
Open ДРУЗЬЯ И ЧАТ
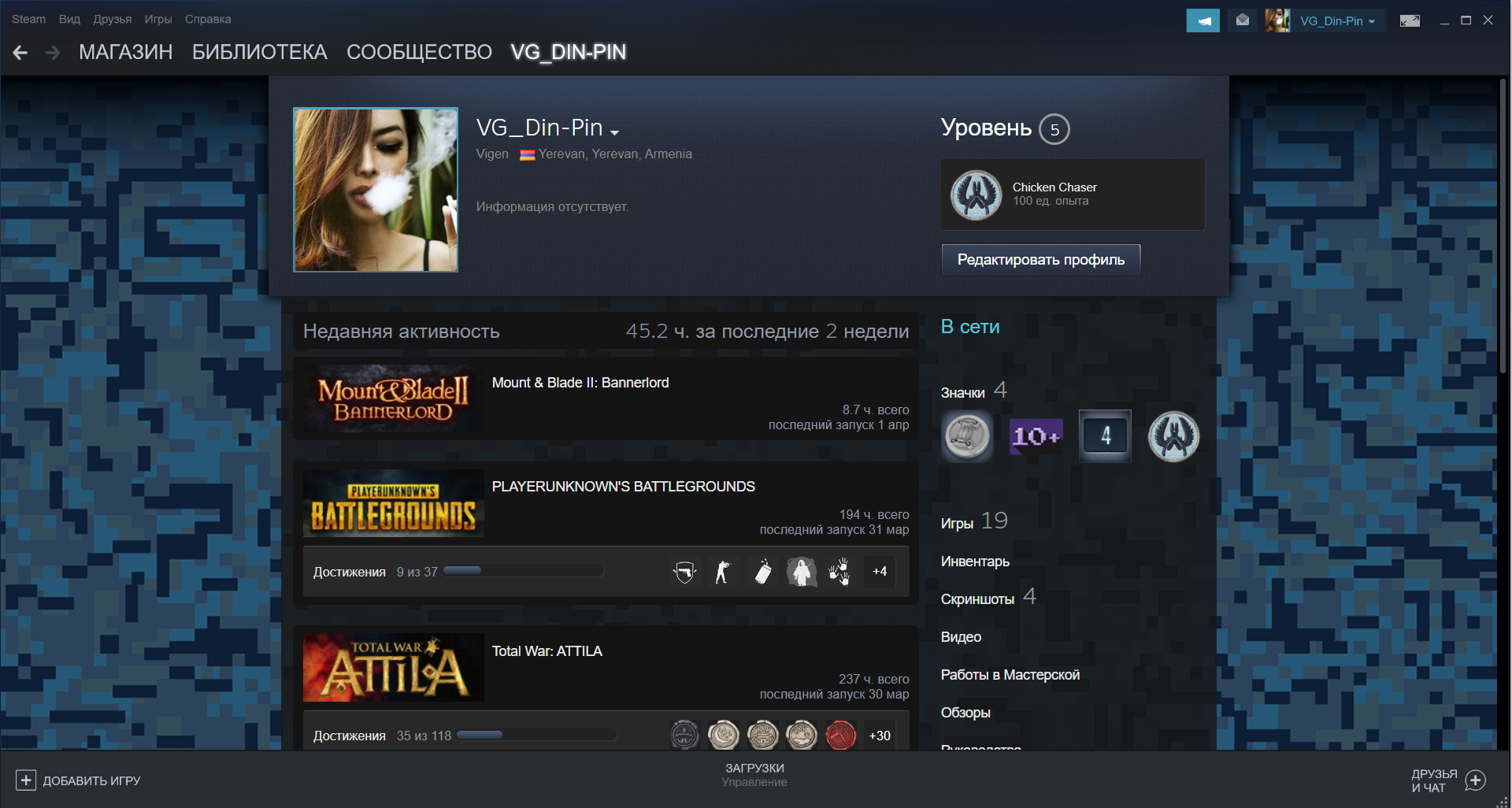(1434, 780)
